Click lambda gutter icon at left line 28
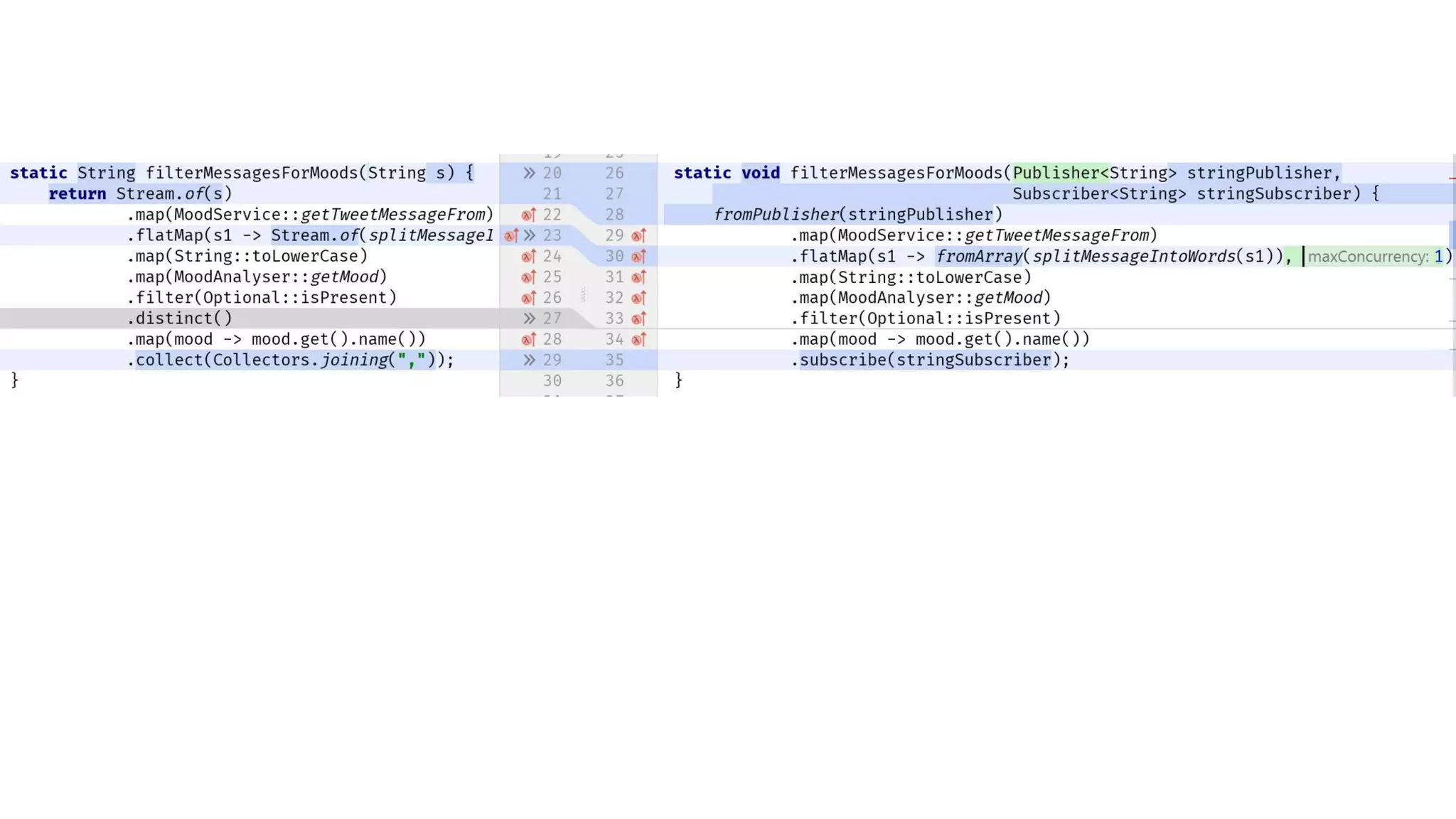Image resolution: width=1456 pixels, height=819 pixels. [x=528, y=339]
